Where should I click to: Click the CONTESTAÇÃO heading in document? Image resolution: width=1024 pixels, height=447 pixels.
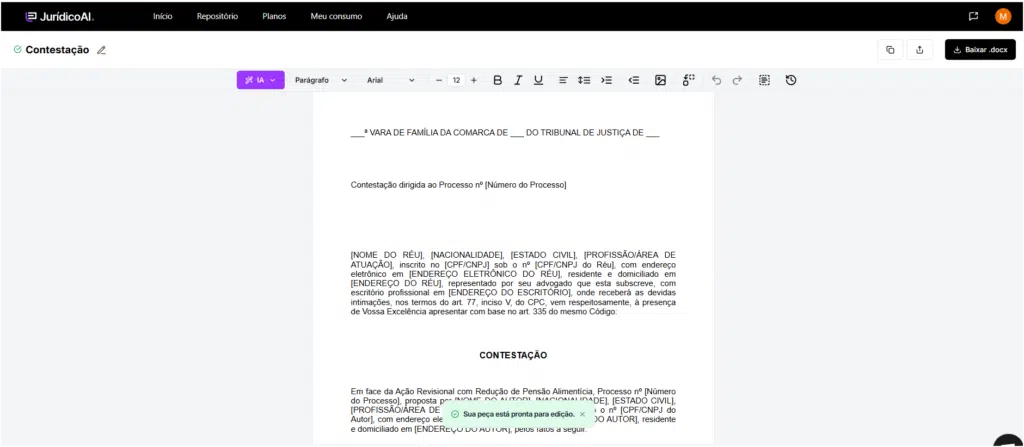[x=513, y=356]
